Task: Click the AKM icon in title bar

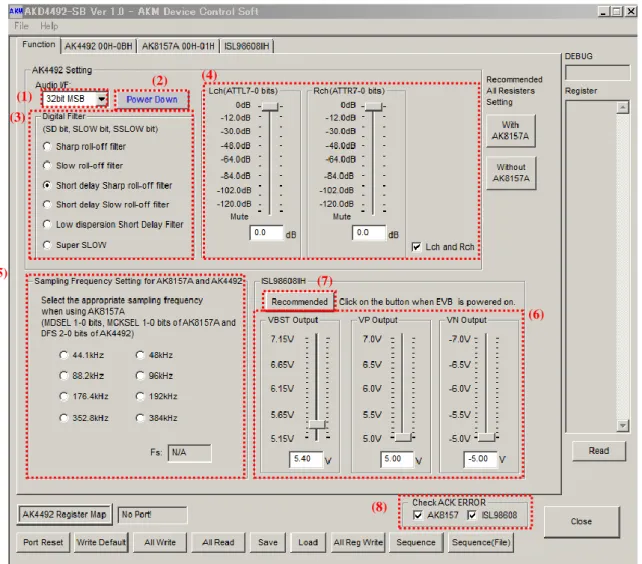Action: (16, 11)
